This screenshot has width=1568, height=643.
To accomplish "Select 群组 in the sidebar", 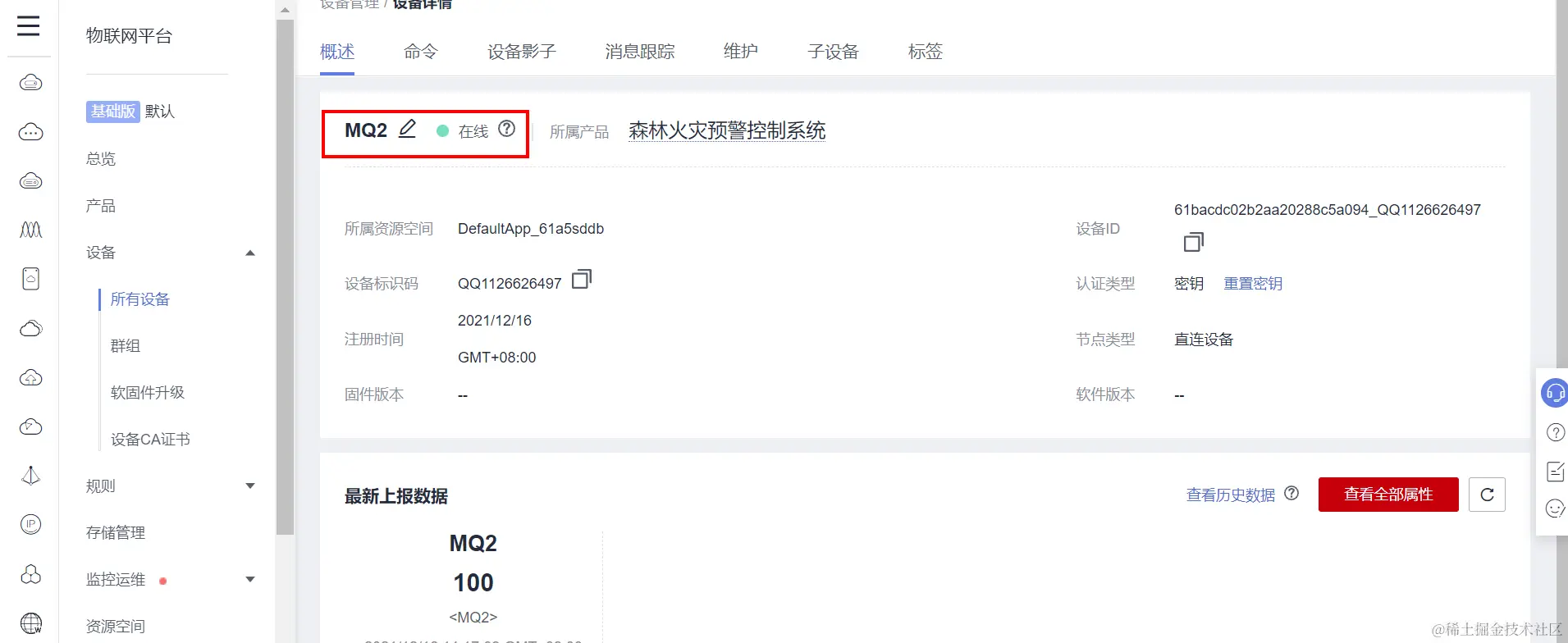I will tap(126, 345).
